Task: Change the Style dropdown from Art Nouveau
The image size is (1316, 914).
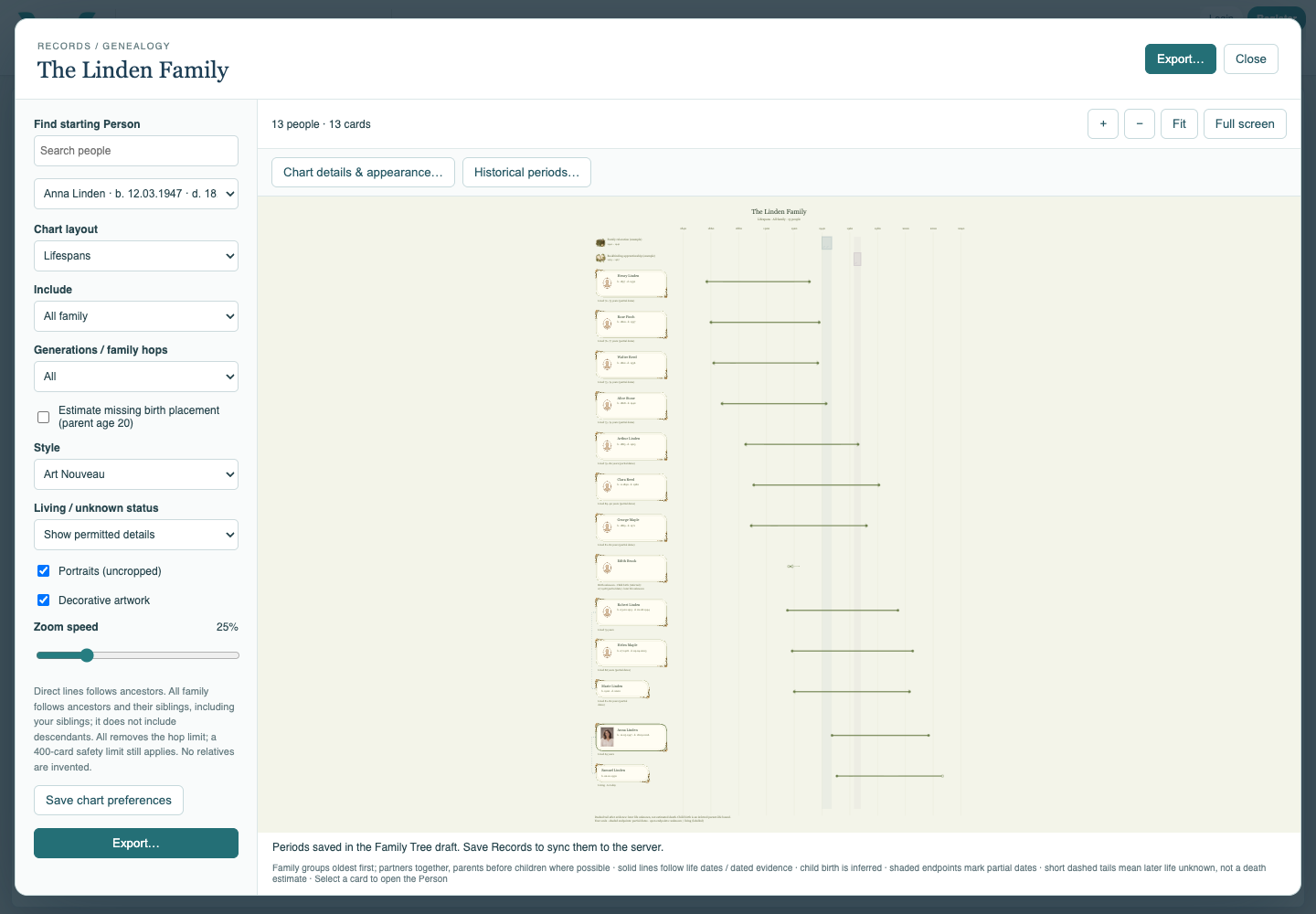Action: point(136,474)
